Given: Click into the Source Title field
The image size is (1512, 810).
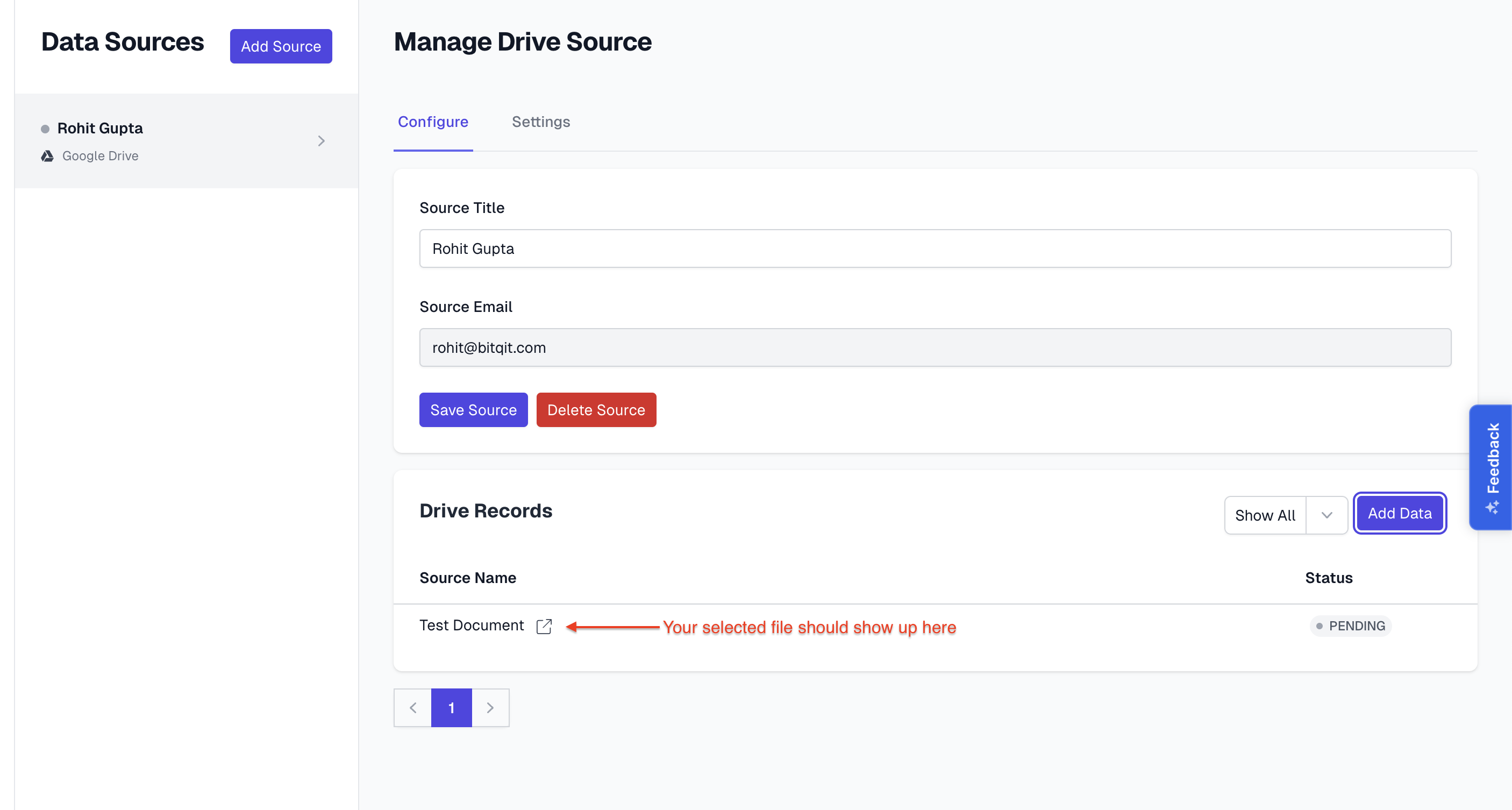Looking at the screenshot, I should (935, 249).
